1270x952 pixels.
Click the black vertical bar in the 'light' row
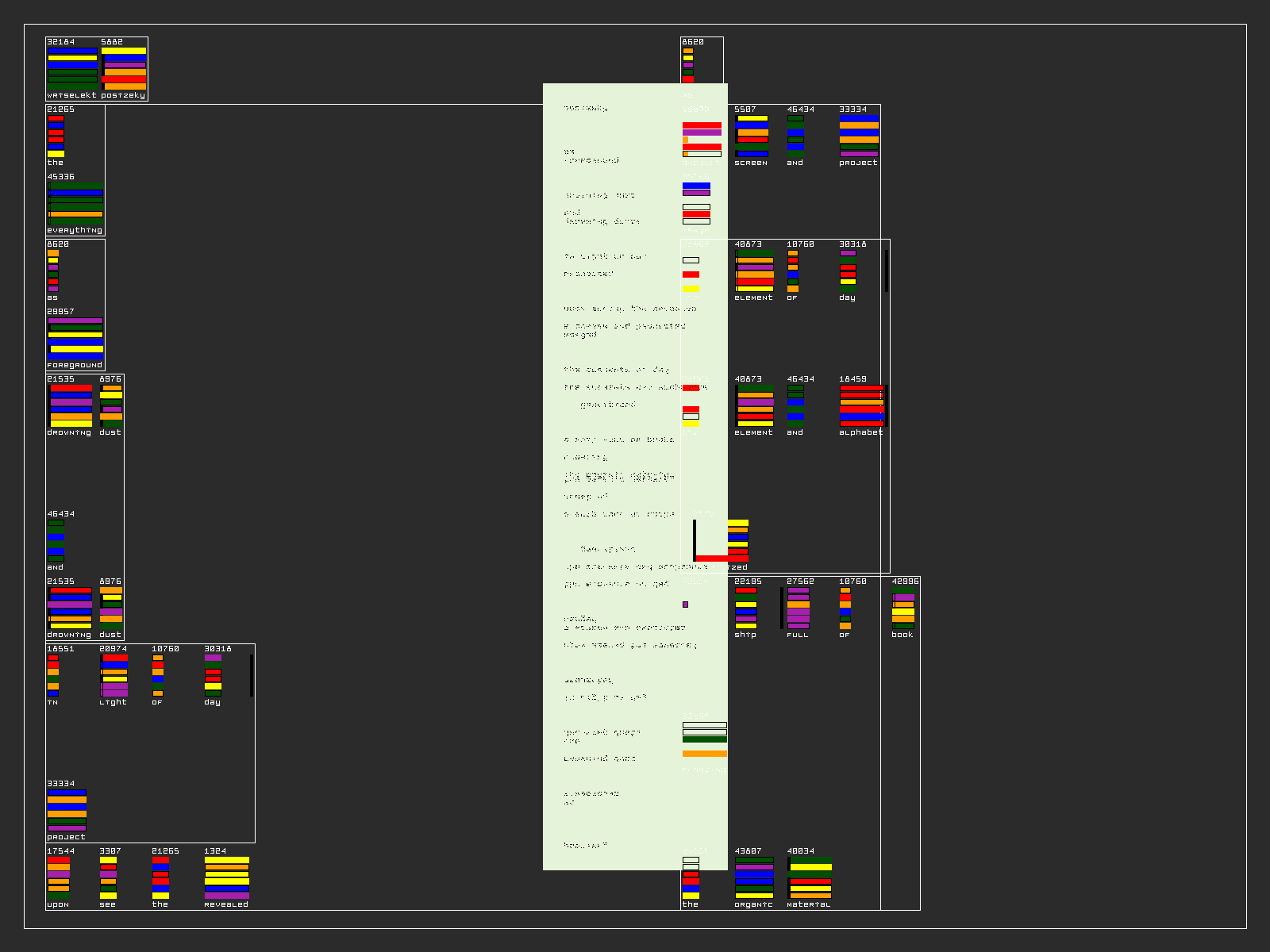tap(252, 675)
